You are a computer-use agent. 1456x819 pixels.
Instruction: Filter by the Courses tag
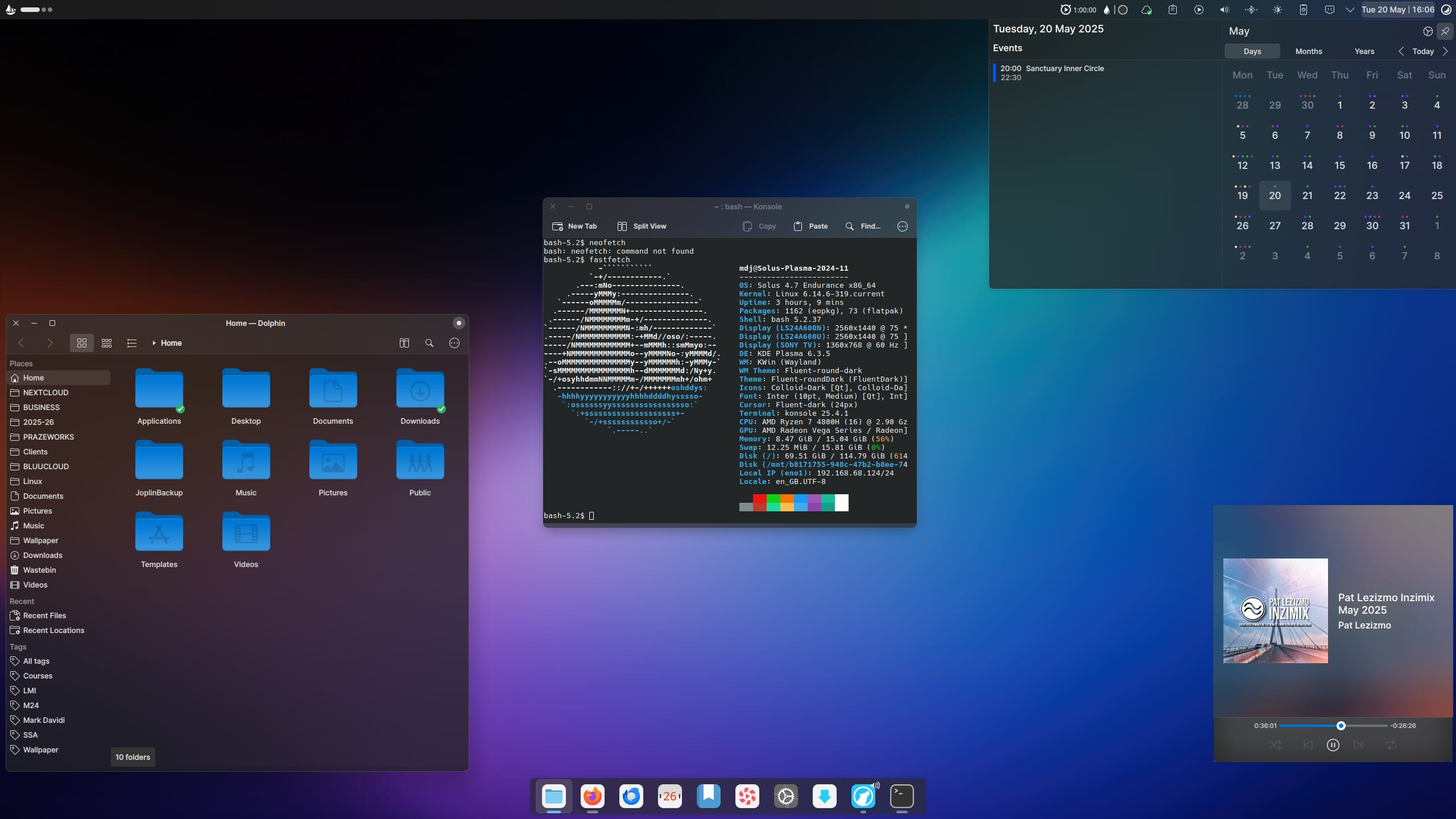(x=59, y=676)
